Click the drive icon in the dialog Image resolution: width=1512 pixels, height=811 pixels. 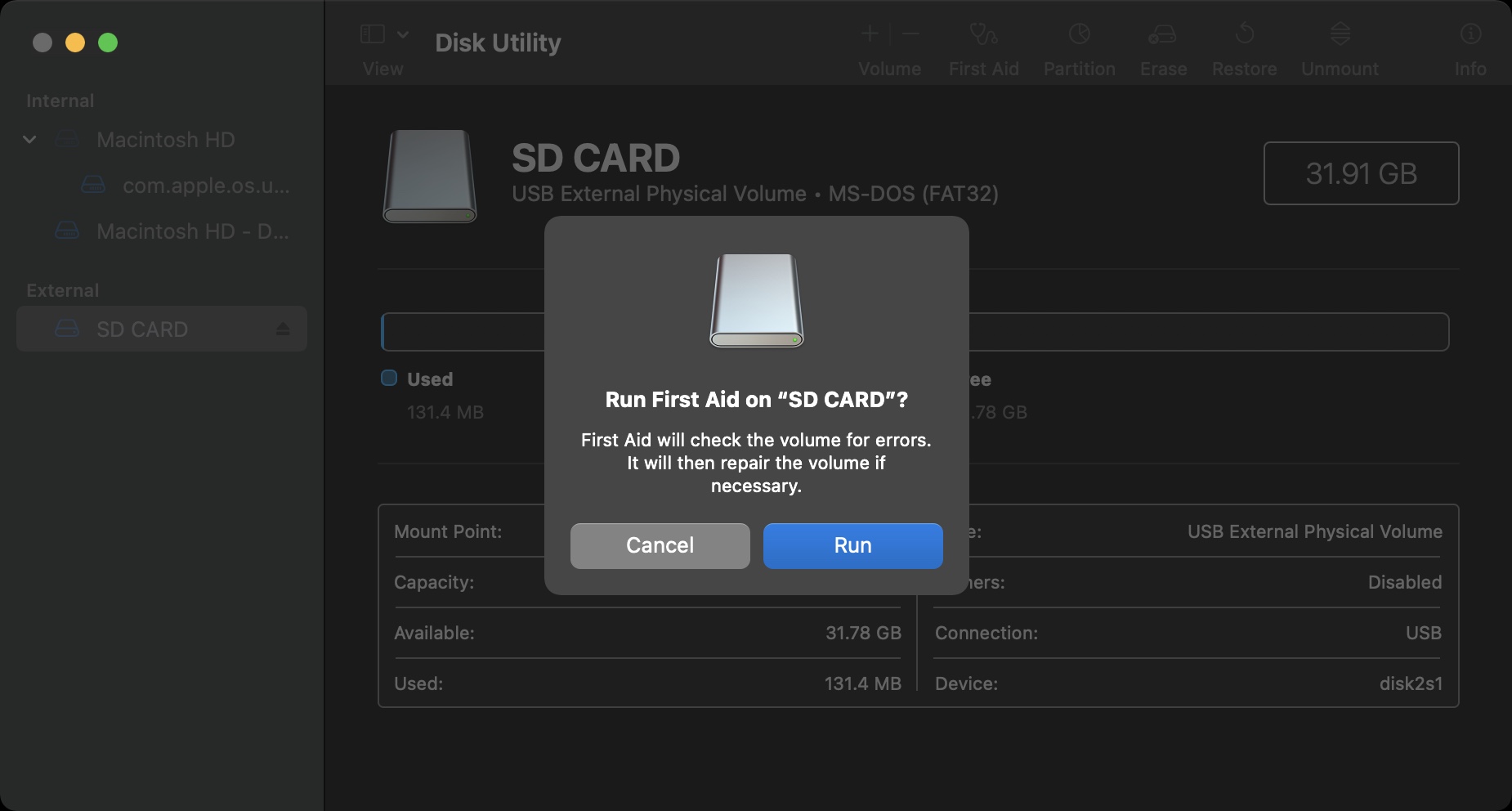[757, 300]
